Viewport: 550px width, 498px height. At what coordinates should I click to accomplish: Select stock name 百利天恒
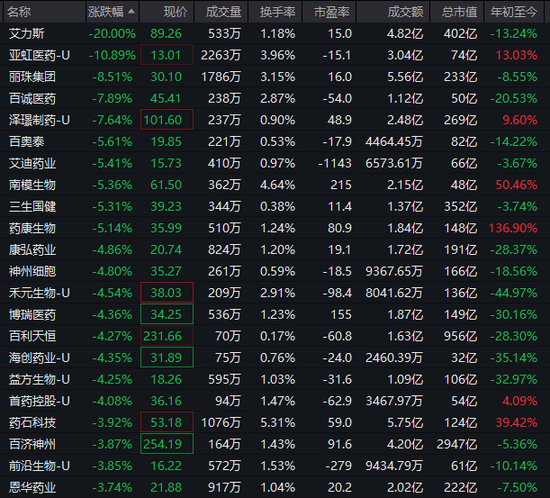tap(32, 336)
